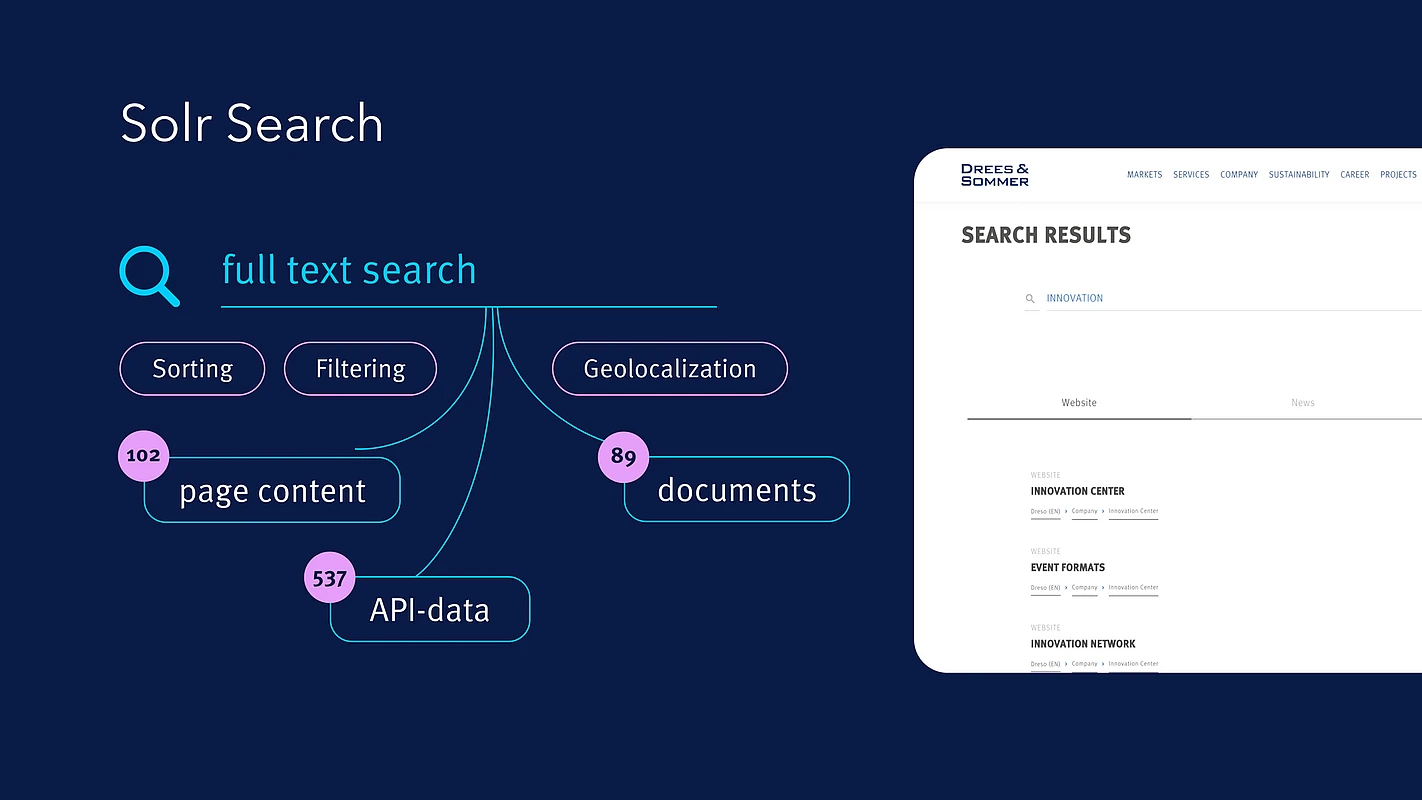1422x800 pixels.
Task: Click the Drees & Sommer logo
Action: (996, 174)
